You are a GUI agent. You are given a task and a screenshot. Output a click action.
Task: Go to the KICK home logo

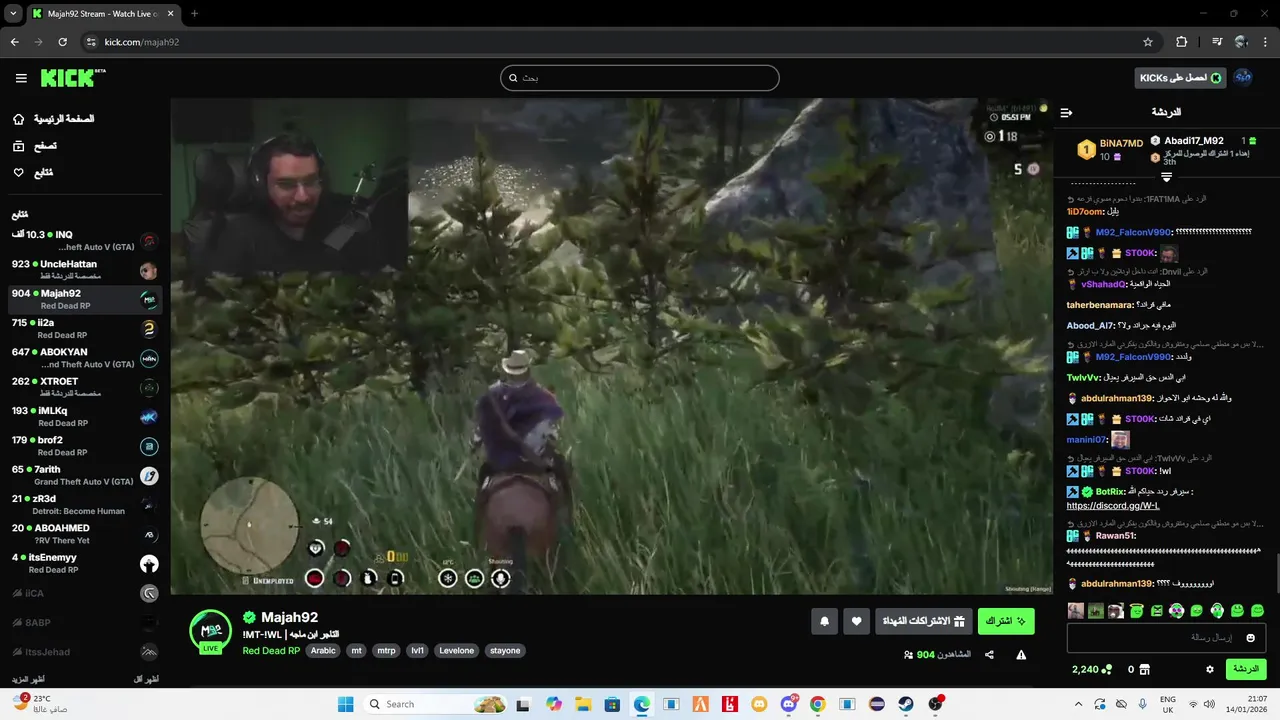[72, 78]
